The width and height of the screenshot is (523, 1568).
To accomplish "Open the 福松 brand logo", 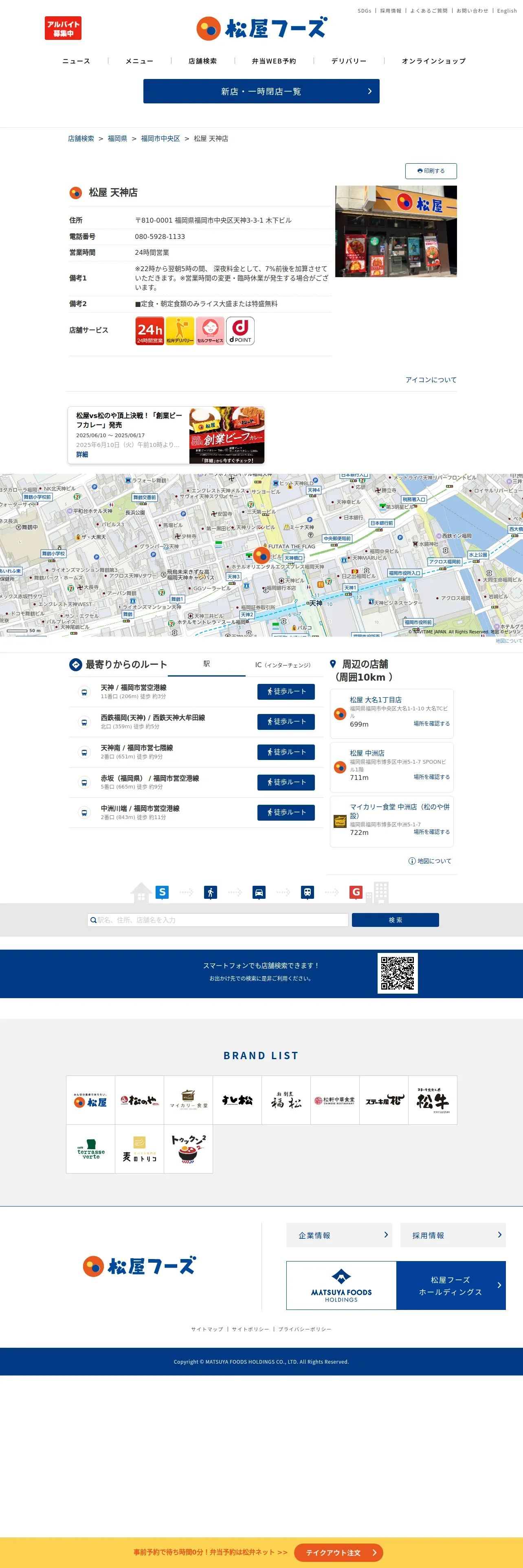I will pos(286,1100).
